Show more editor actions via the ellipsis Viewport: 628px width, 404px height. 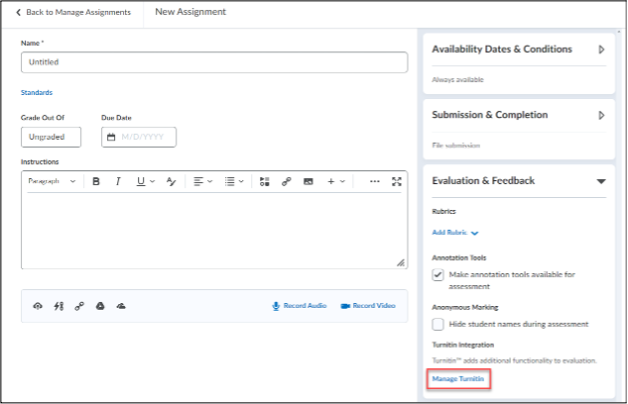pyautogui.click(x=374, y=181)
